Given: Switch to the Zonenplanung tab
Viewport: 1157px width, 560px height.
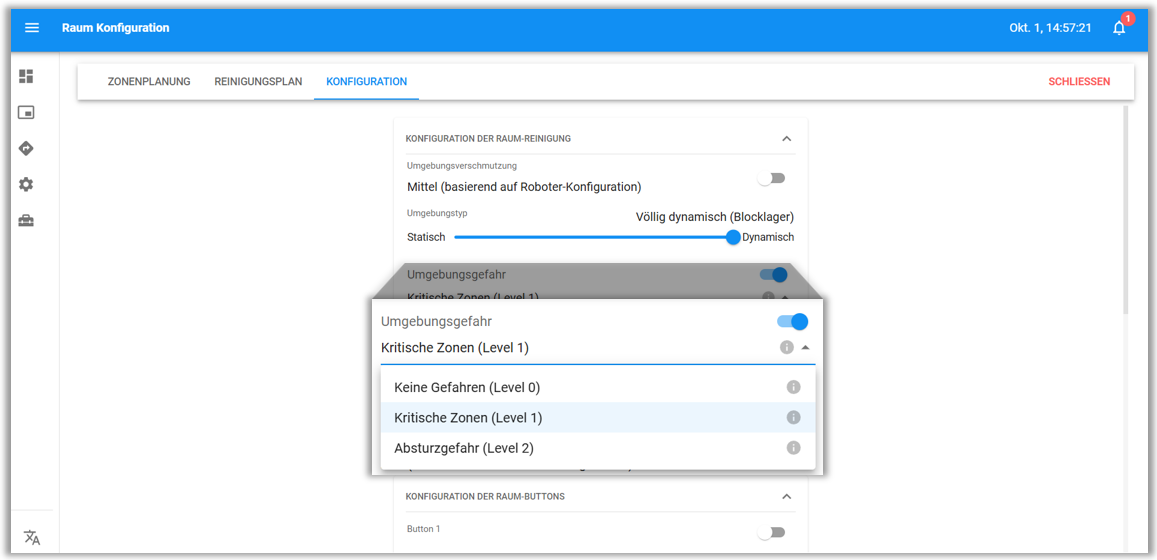Looking at the screenshot, I should [x=149, y=82].
